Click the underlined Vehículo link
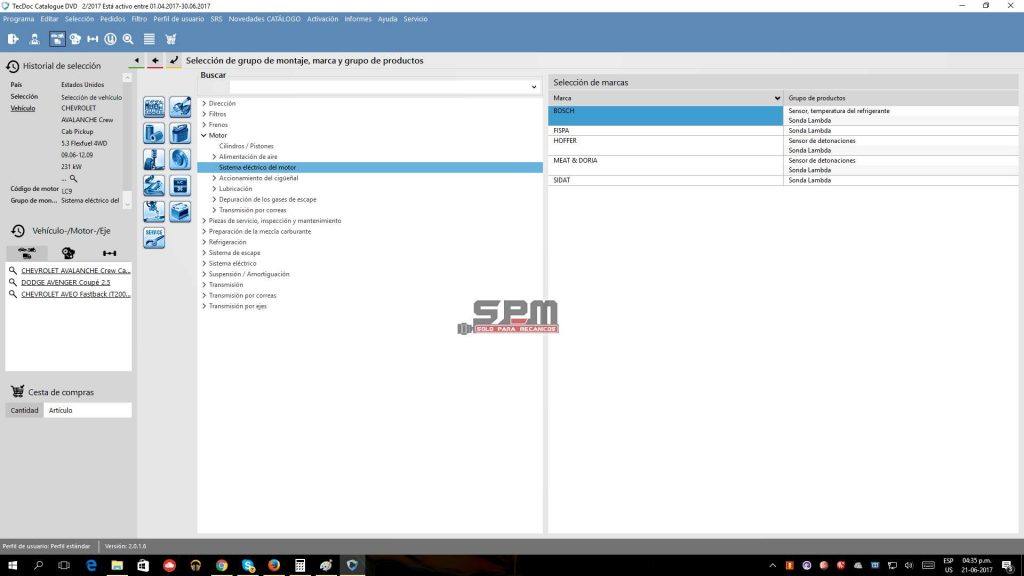1024x576 pixels. click(x=22, y=108)
